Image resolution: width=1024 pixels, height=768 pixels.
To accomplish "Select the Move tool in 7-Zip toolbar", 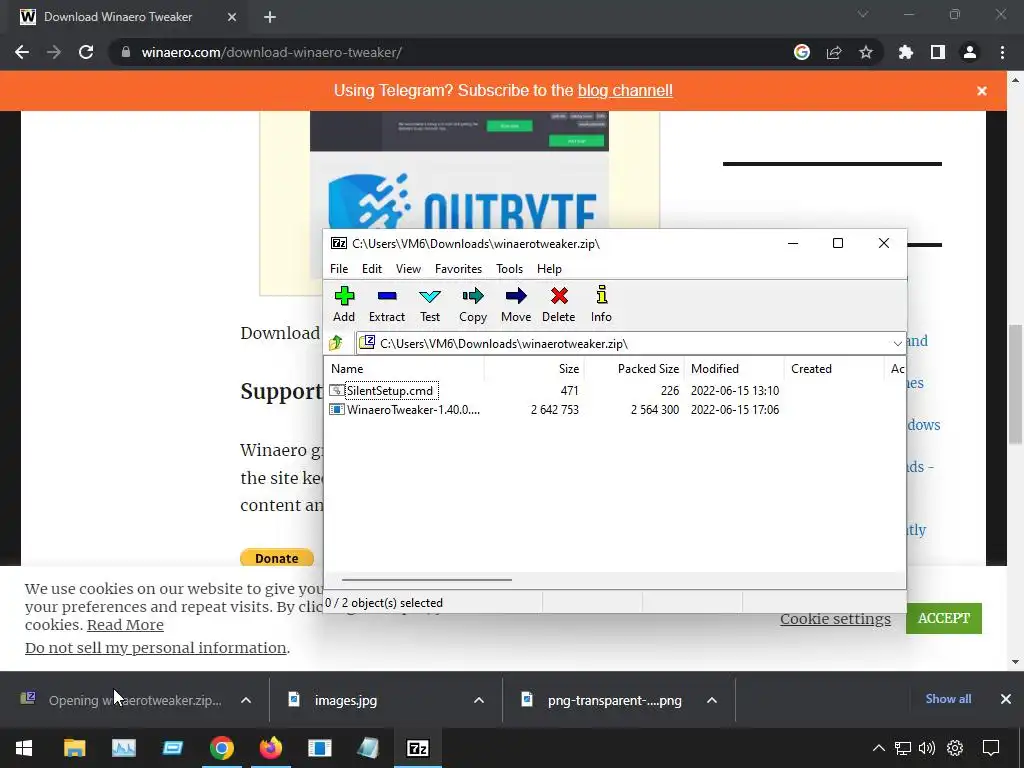I will click(x=516, y=304).
